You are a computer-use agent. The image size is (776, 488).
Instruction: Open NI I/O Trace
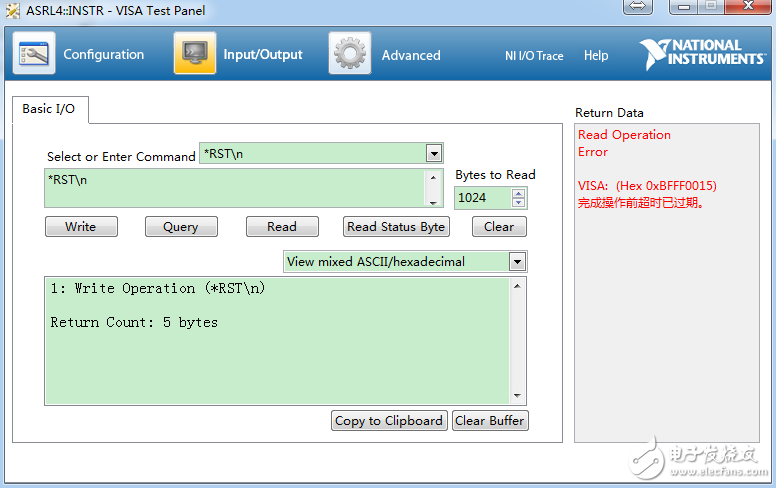pos(534,55)
